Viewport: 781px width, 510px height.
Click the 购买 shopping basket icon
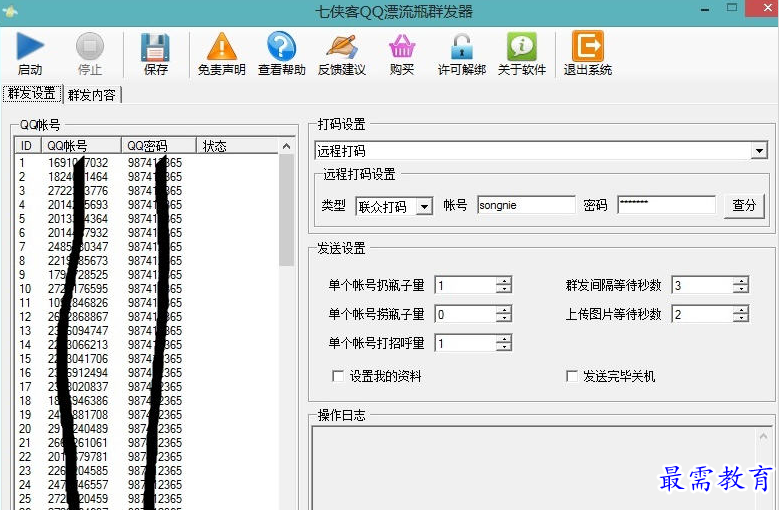click(x=402, y=46)
